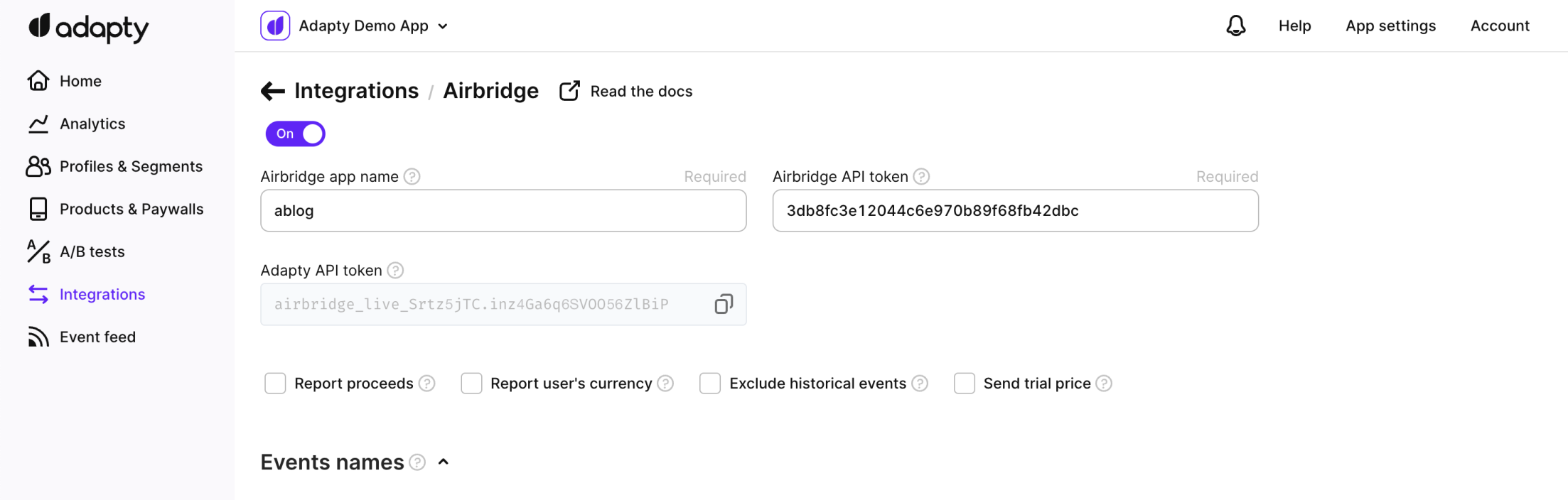Click the Airbridge breadcrumb title
The image size is (1568, 500).
pos(490,91)
